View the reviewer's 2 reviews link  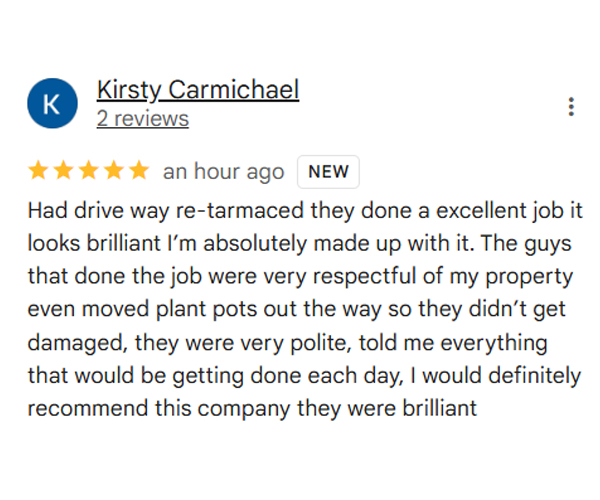(x=142, y=119)
